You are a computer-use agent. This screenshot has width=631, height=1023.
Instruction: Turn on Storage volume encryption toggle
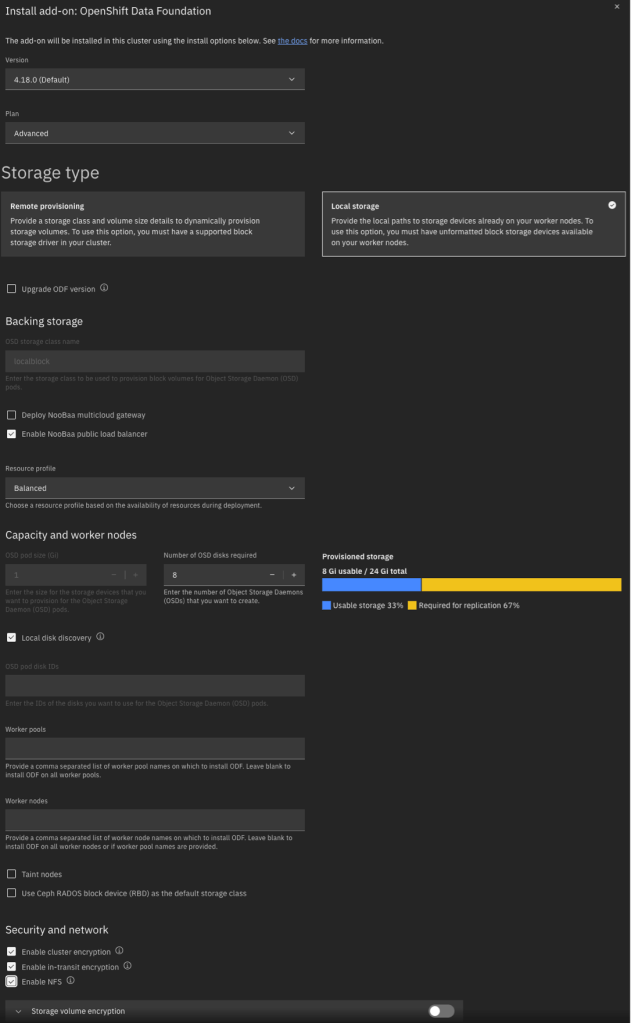(441, 1011)
